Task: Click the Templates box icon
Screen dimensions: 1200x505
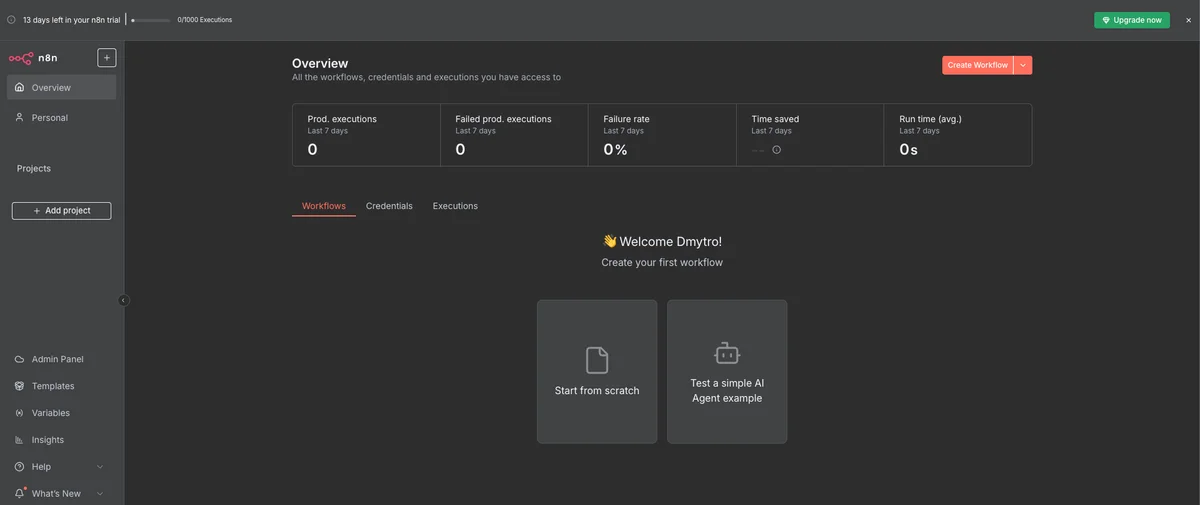Action: pyautogui.click(x=20, y=386)
